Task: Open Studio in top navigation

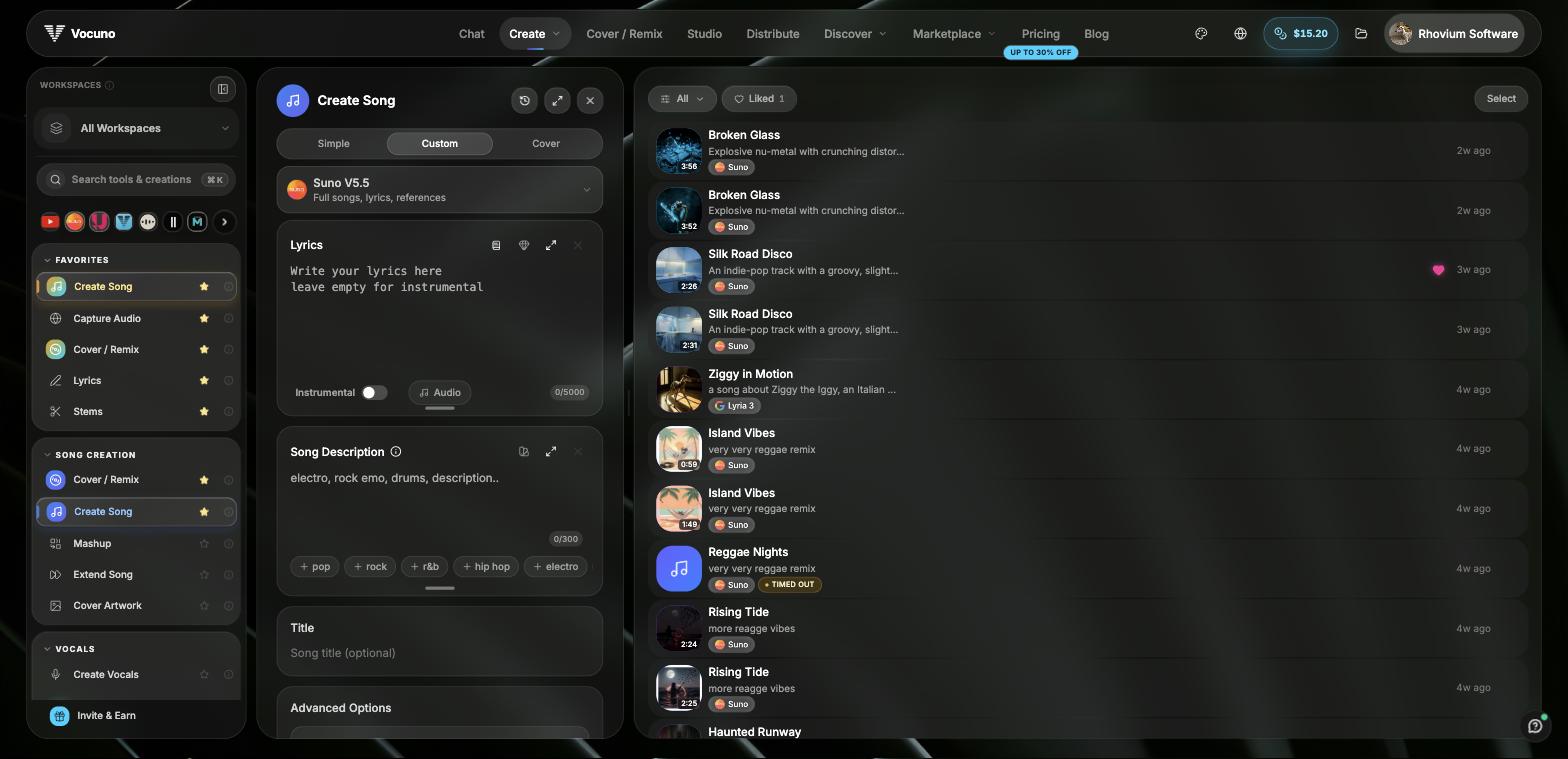Action: (704, 34)
